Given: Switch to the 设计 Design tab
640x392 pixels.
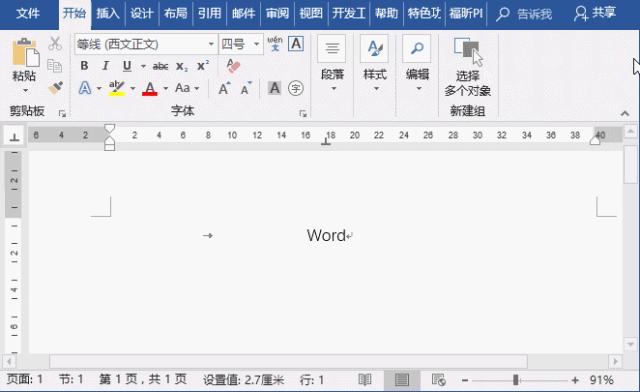Looking at the screenshot, I should [x=142, y=13].
